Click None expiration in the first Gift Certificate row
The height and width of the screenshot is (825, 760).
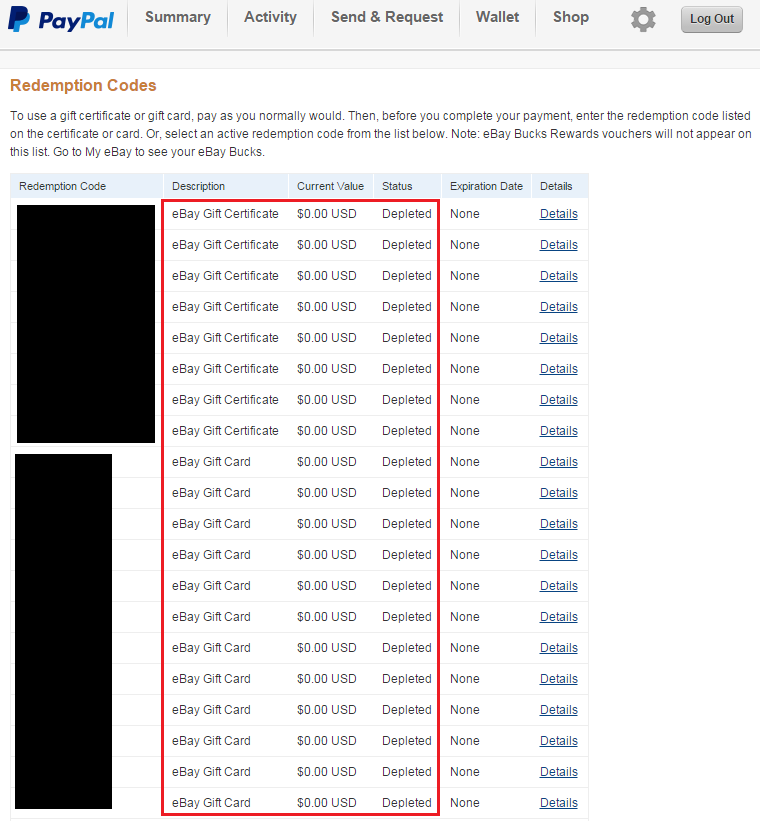pos(464,214)
